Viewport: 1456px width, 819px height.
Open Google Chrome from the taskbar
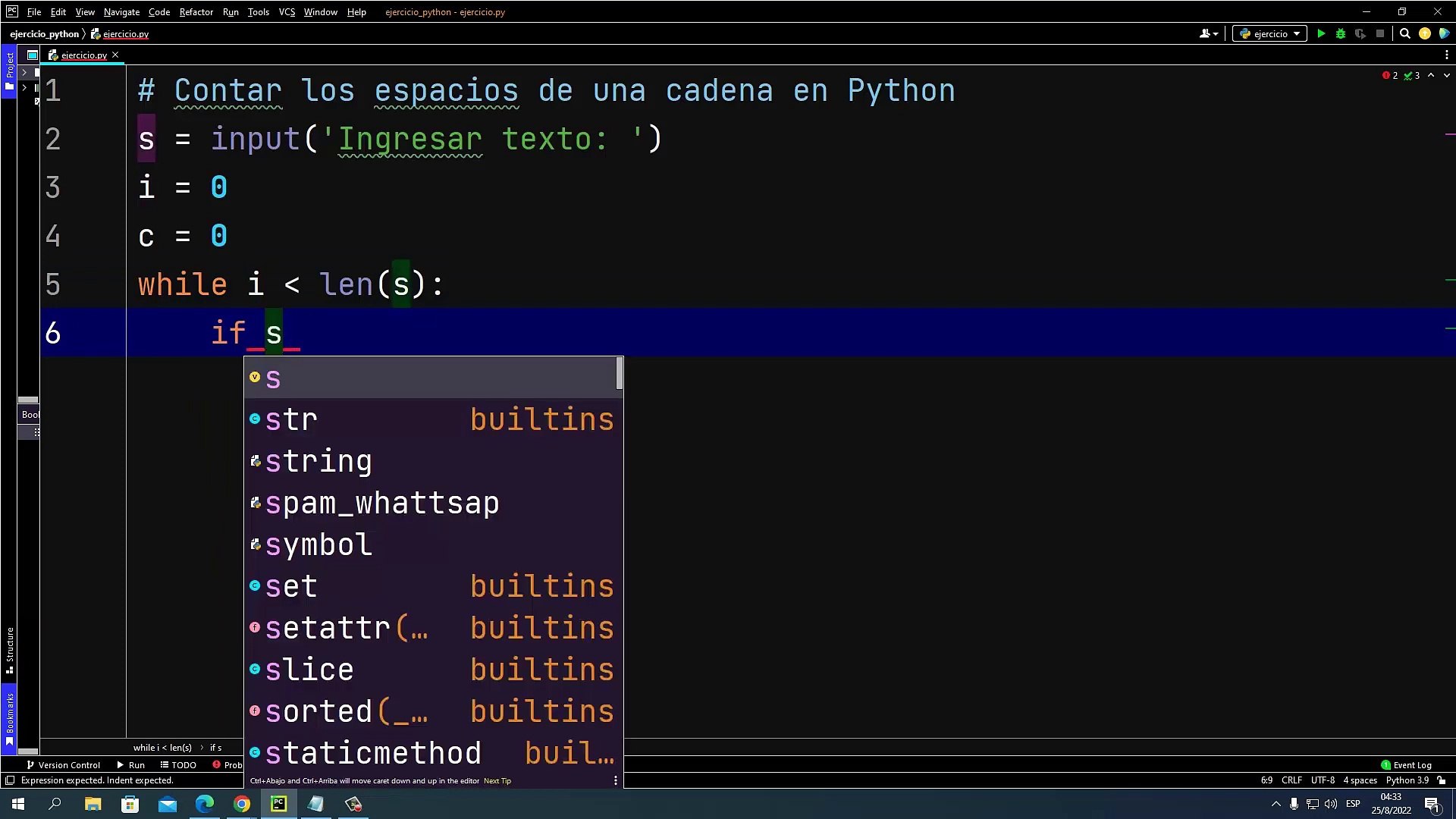click(x=242, y=804)
